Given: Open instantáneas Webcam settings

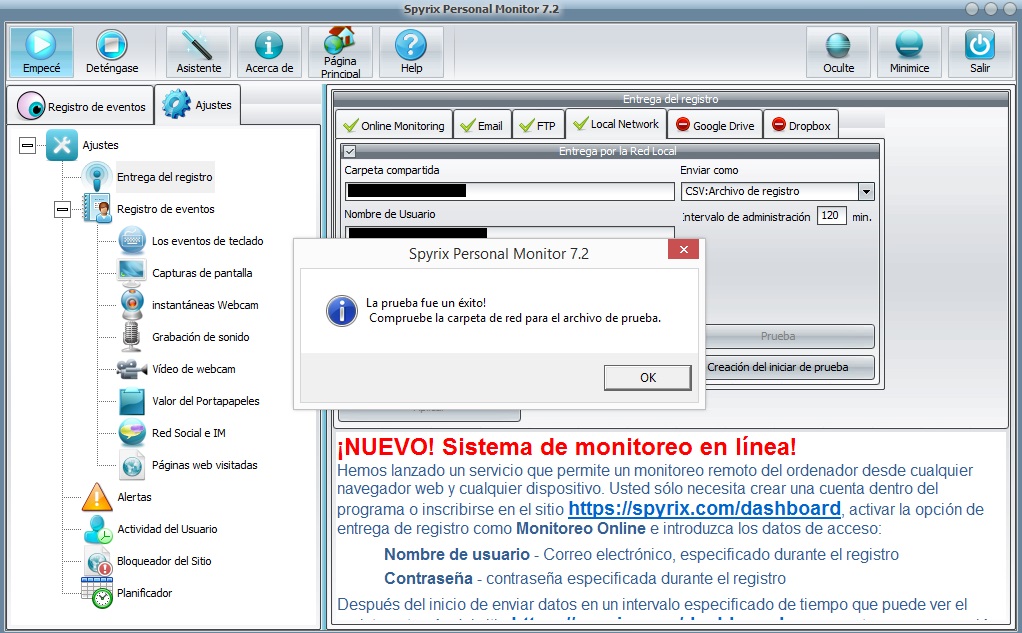Looking at the screenshot, I should coord(205,304).
